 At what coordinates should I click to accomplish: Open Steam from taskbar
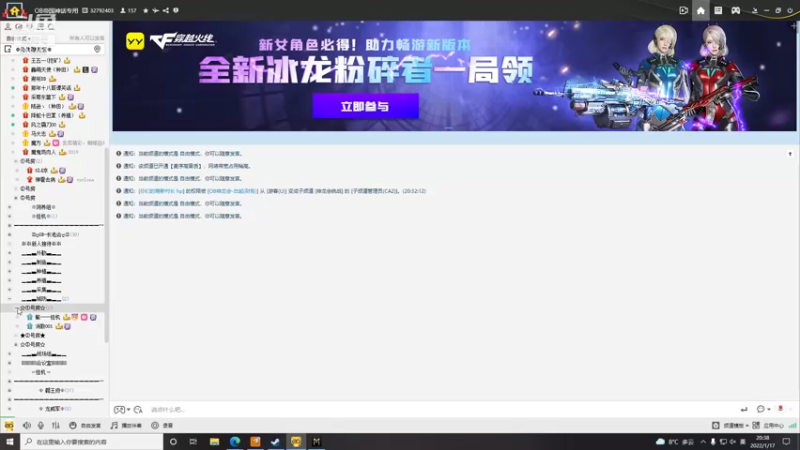click(276, 442)
